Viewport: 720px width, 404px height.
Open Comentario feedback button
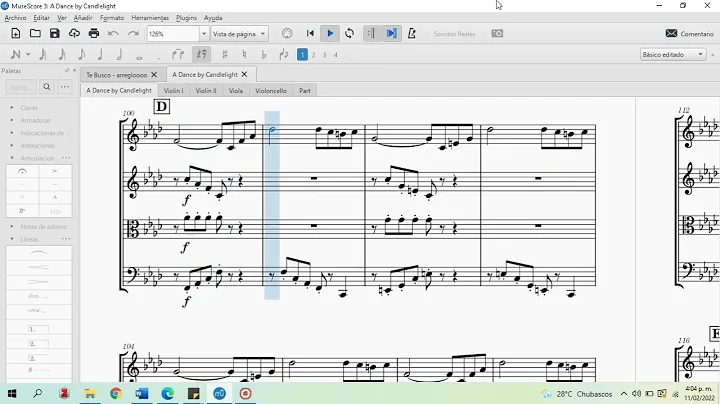690,34
